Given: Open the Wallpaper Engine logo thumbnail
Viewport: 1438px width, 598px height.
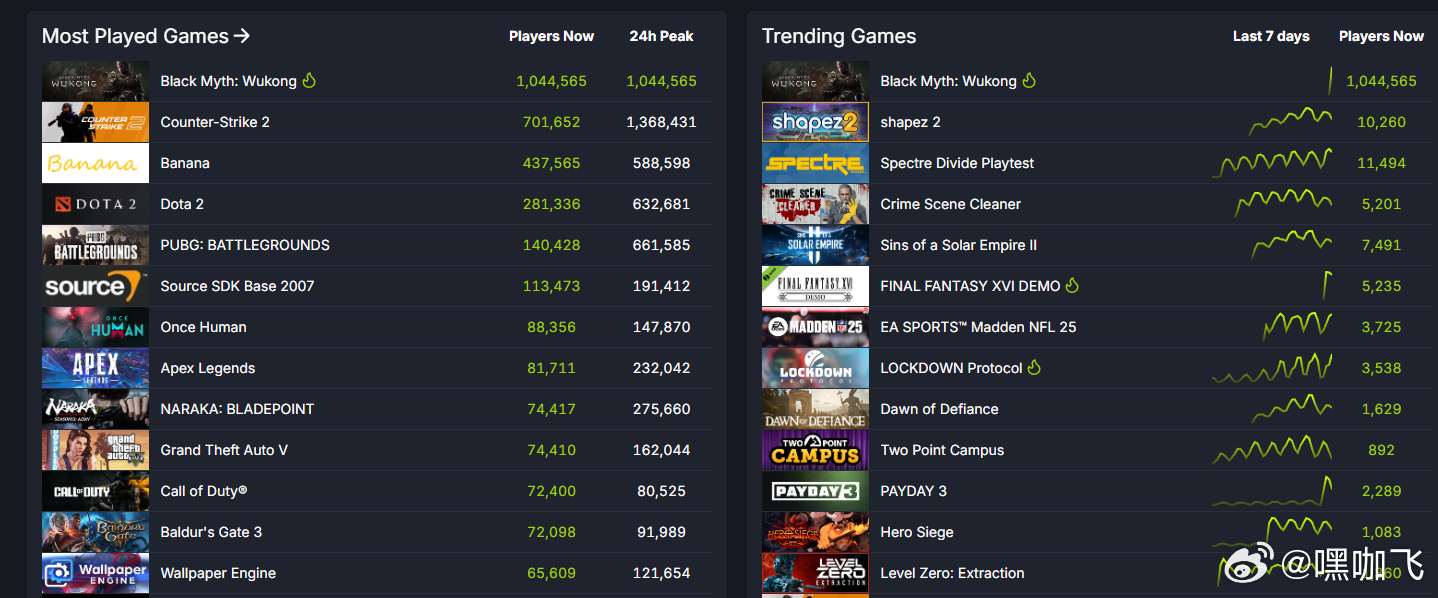Looking at the screenshot, I should click(95, 573).
